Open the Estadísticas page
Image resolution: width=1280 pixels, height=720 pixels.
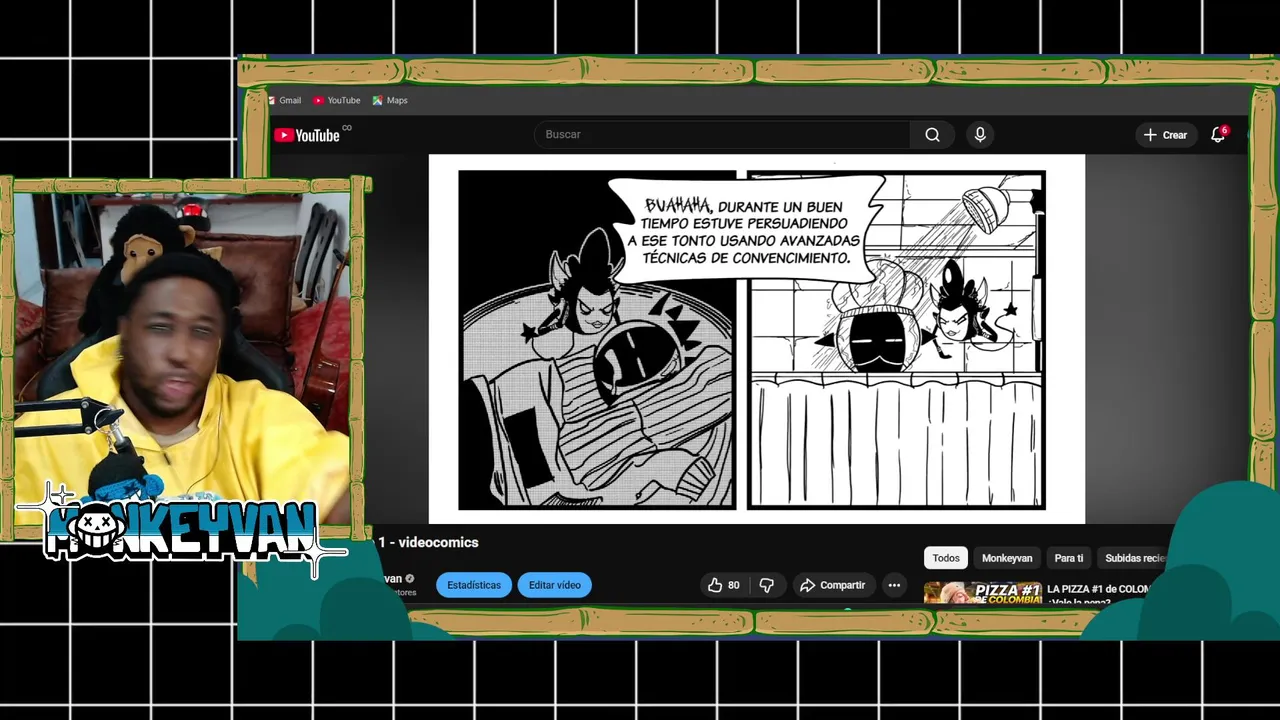tap(474, 585)
